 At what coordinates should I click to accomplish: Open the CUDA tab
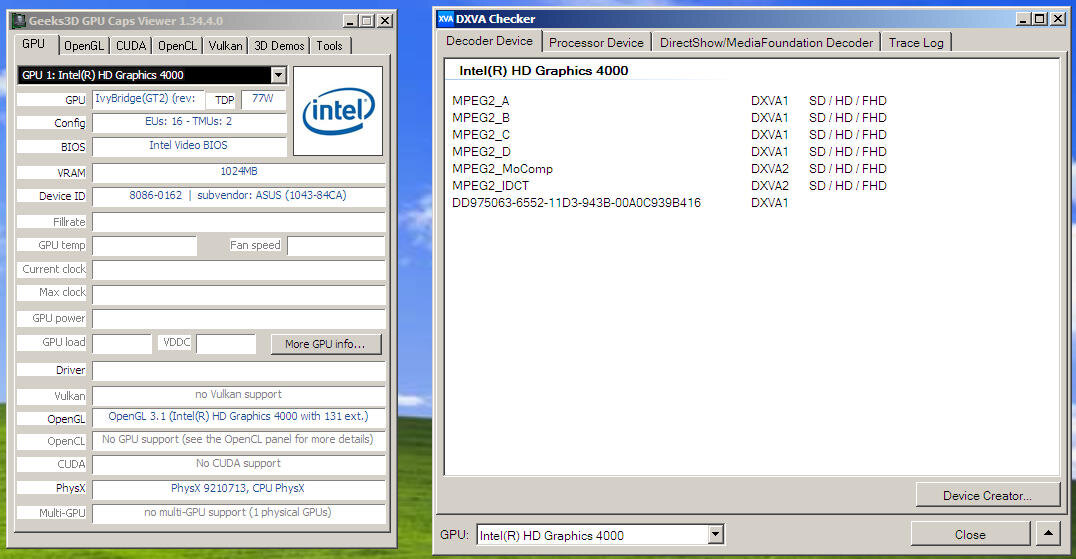(x=130, y=46)
